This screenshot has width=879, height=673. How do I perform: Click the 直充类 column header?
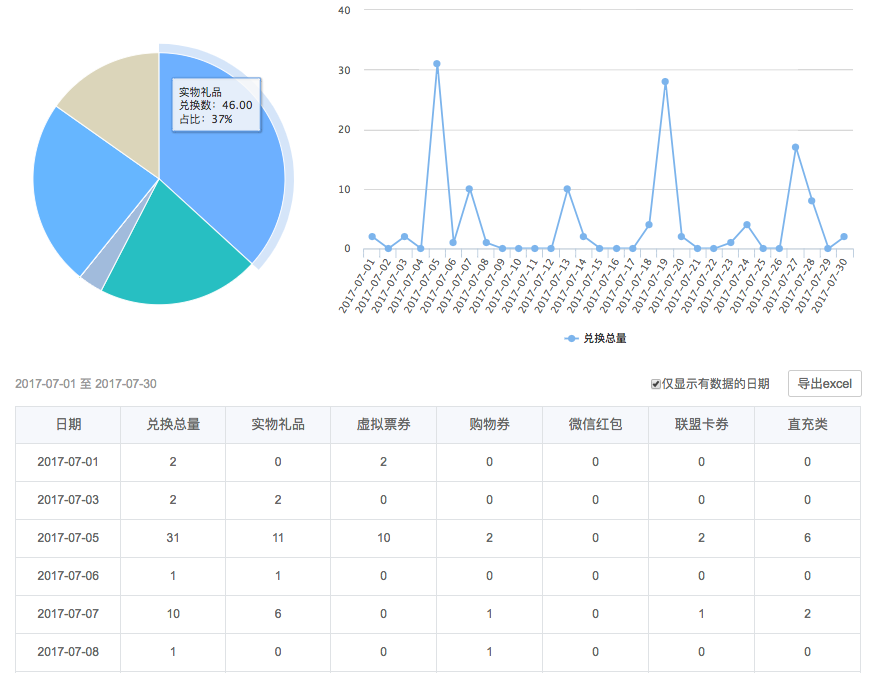(x=807, y=425)
